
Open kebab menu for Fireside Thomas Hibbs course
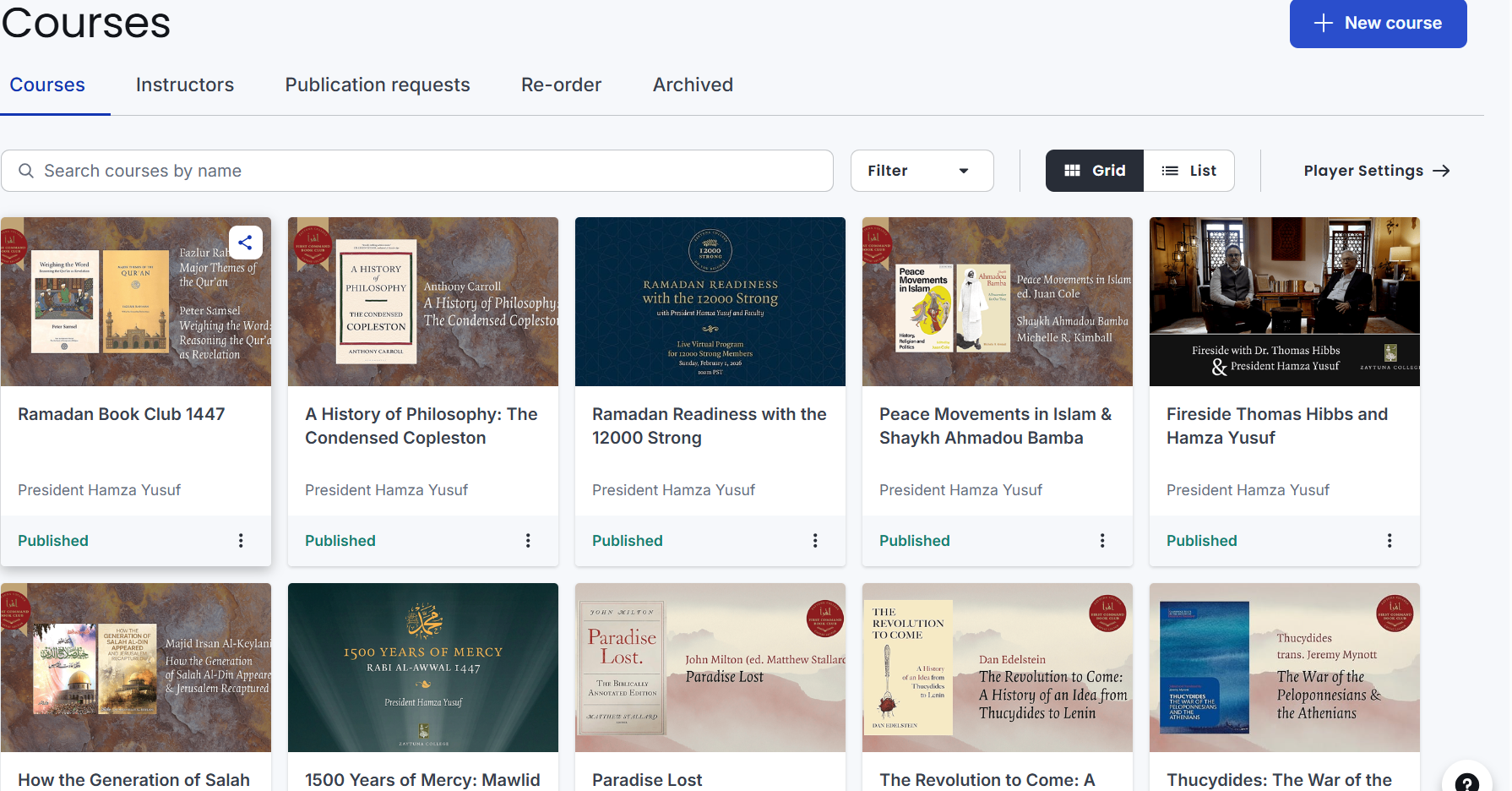click(1390, 541)
